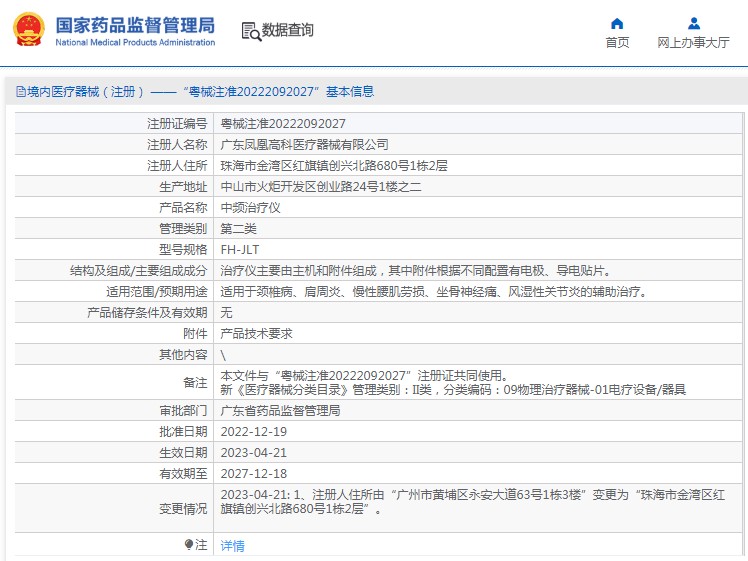Viewport: 748px width, 561px height.
Task: Select the storage condition value 无
Action: pos(227,312)
